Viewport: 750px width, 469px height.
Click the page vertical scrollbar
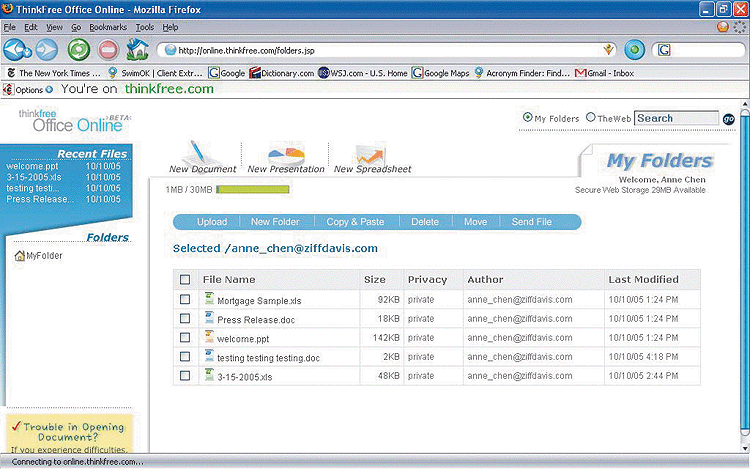745,273
